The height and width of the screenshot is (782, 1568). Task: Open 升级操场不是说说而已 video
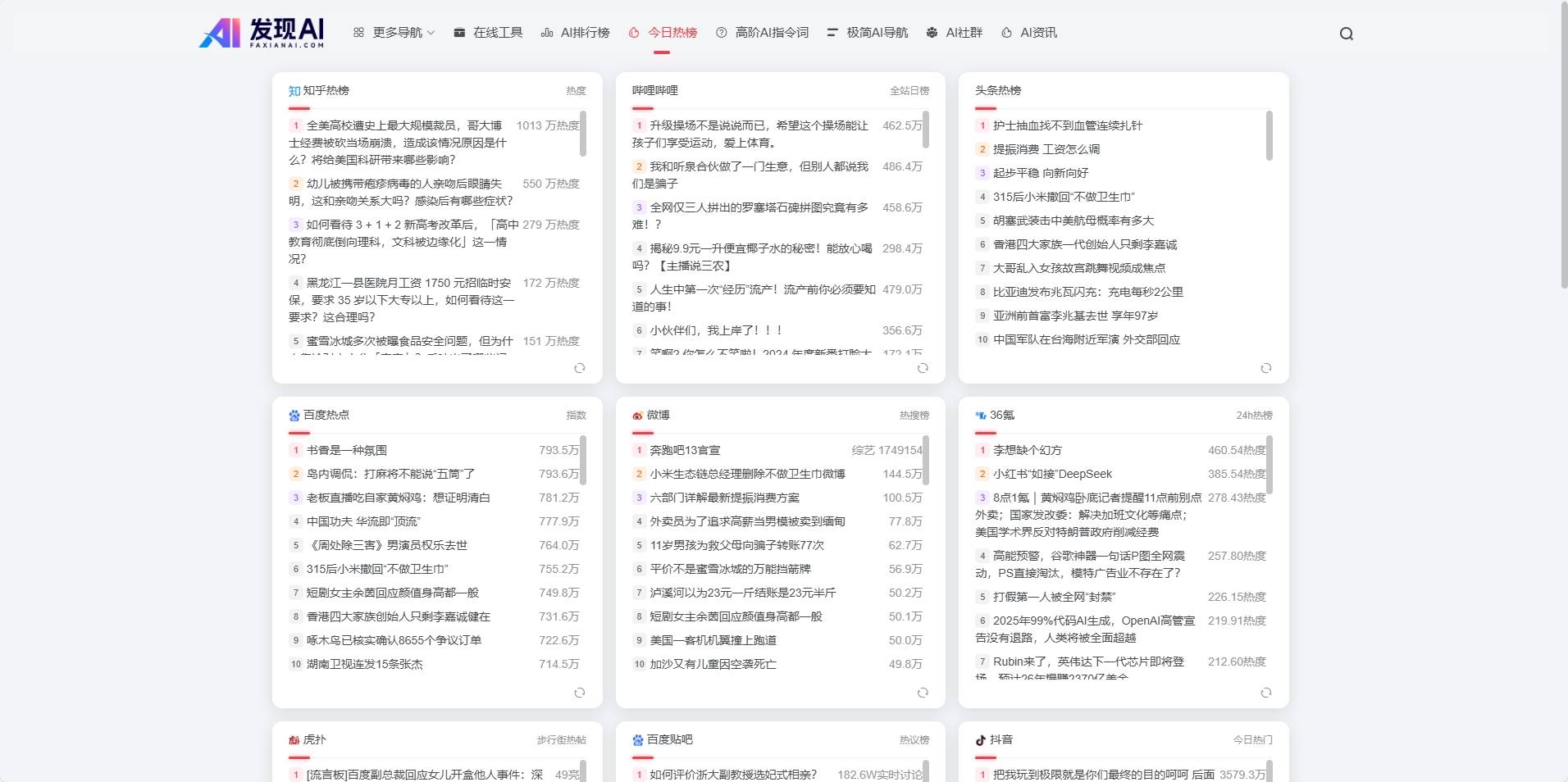pos(750,134)
